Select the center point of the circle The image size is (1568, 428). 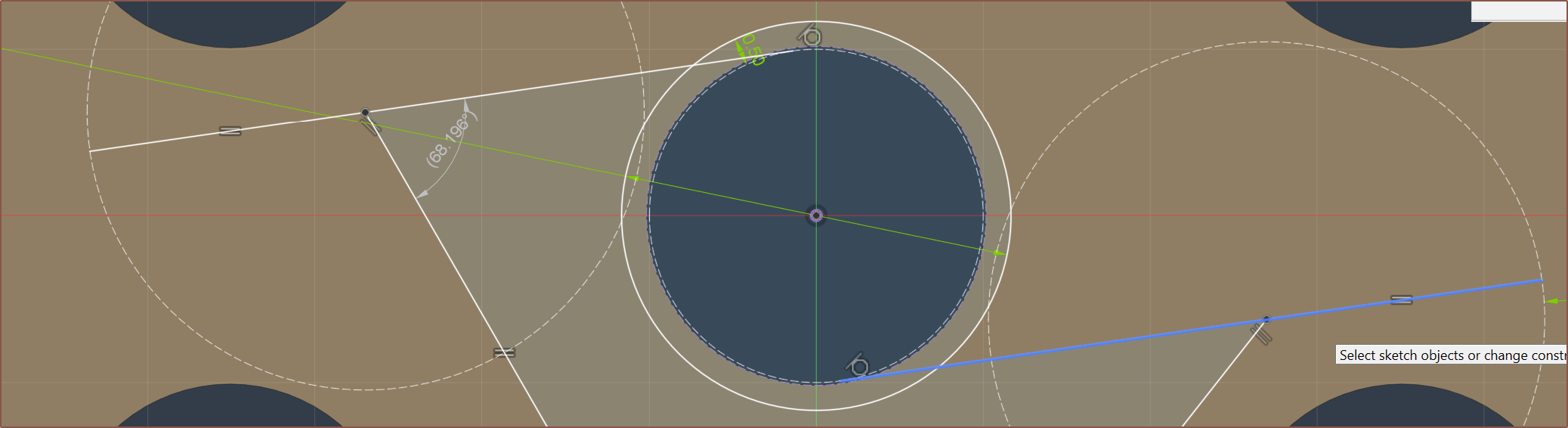816,216
